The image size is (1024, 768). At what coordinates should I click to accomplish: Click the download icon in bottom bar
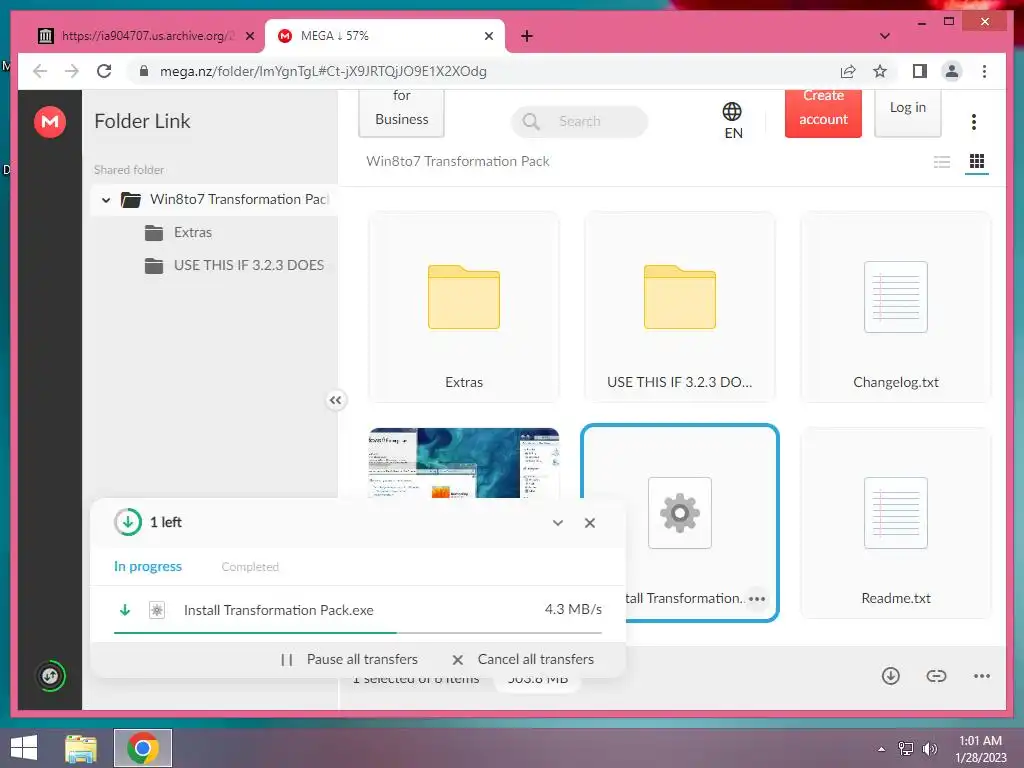891,676
